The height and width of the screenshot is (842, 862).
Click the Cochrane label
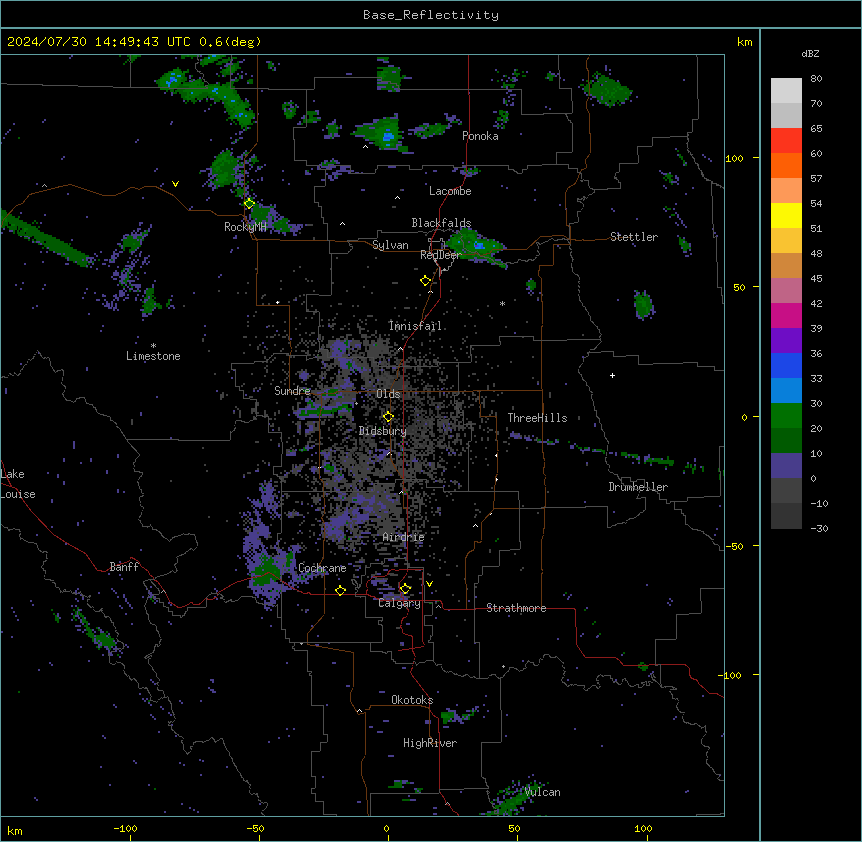(322, 568)
